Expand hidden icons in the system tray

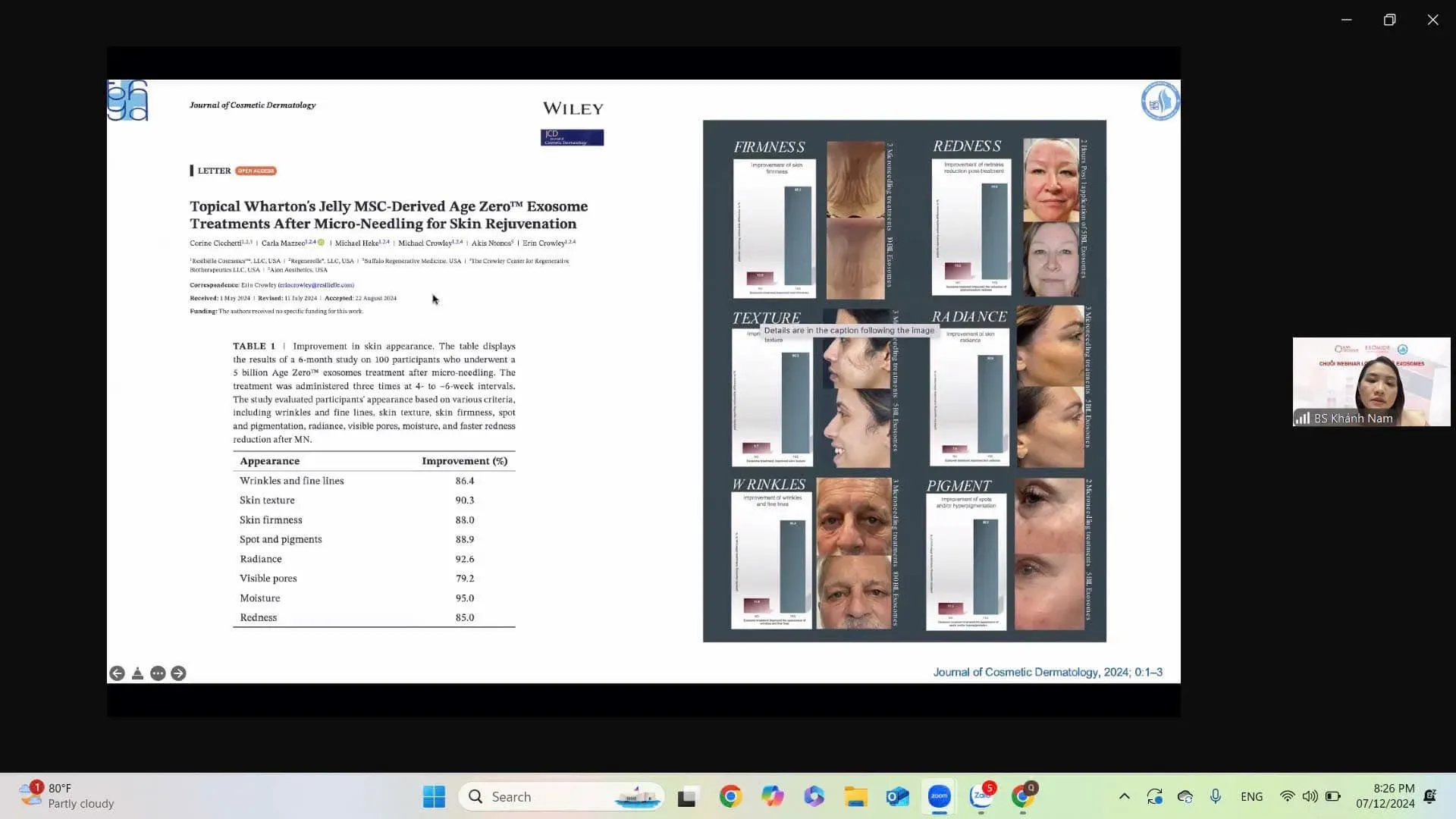coord(1125,796)
